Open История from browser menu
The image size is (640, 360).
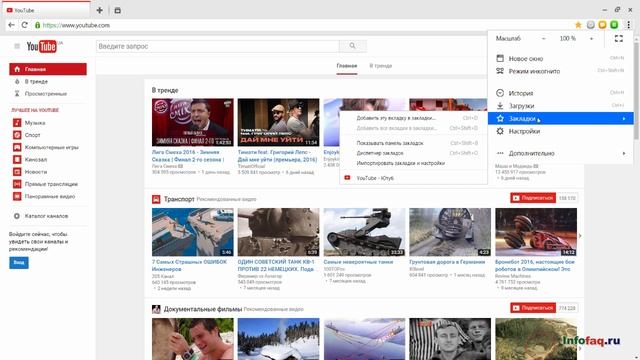560,93
